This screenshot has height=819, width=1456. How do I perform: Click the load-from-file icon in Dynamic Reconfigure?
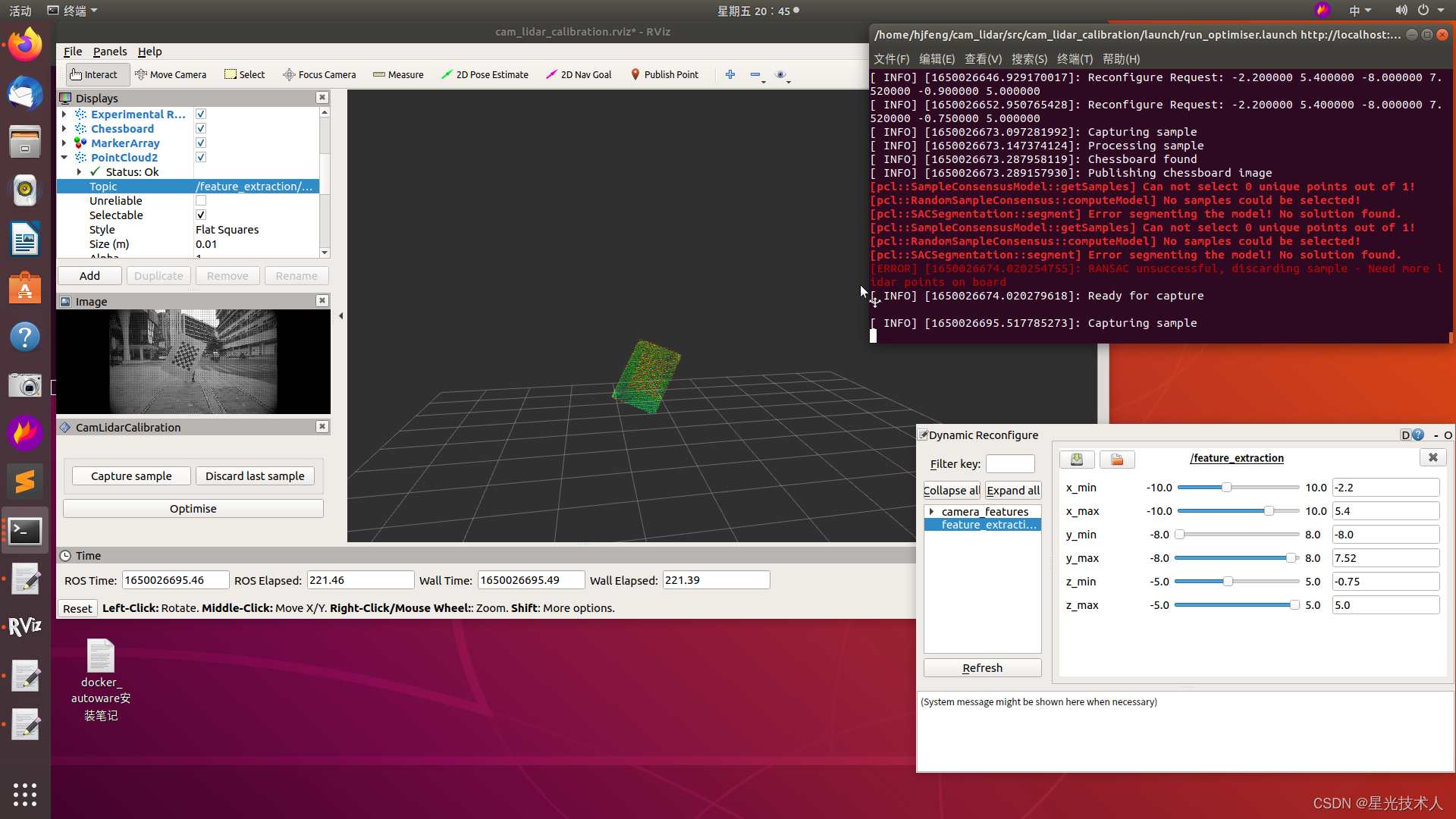point(1117,459)
